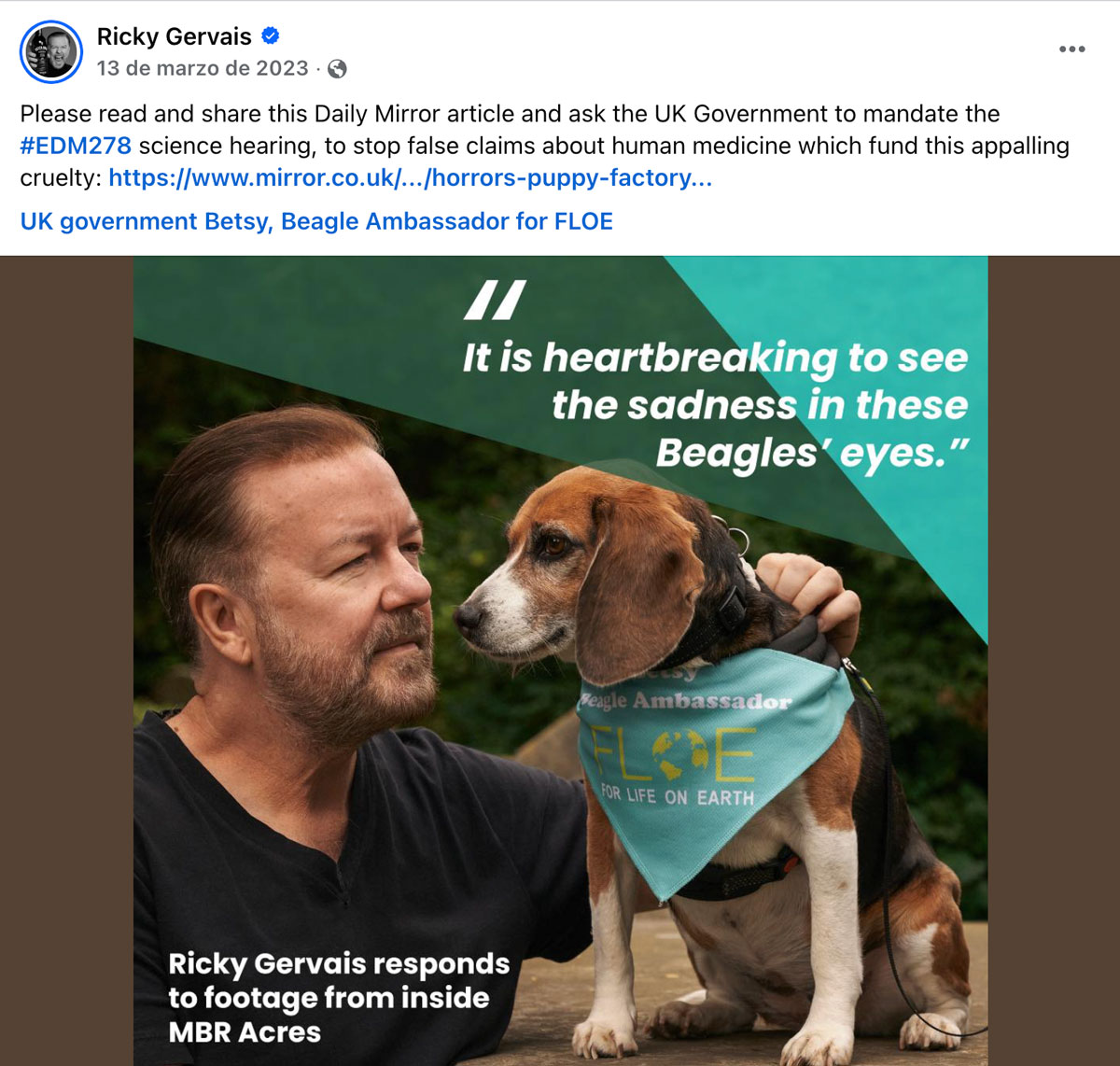Click the blue verified badge
1120x1066 pixels.
coord(271,36)
